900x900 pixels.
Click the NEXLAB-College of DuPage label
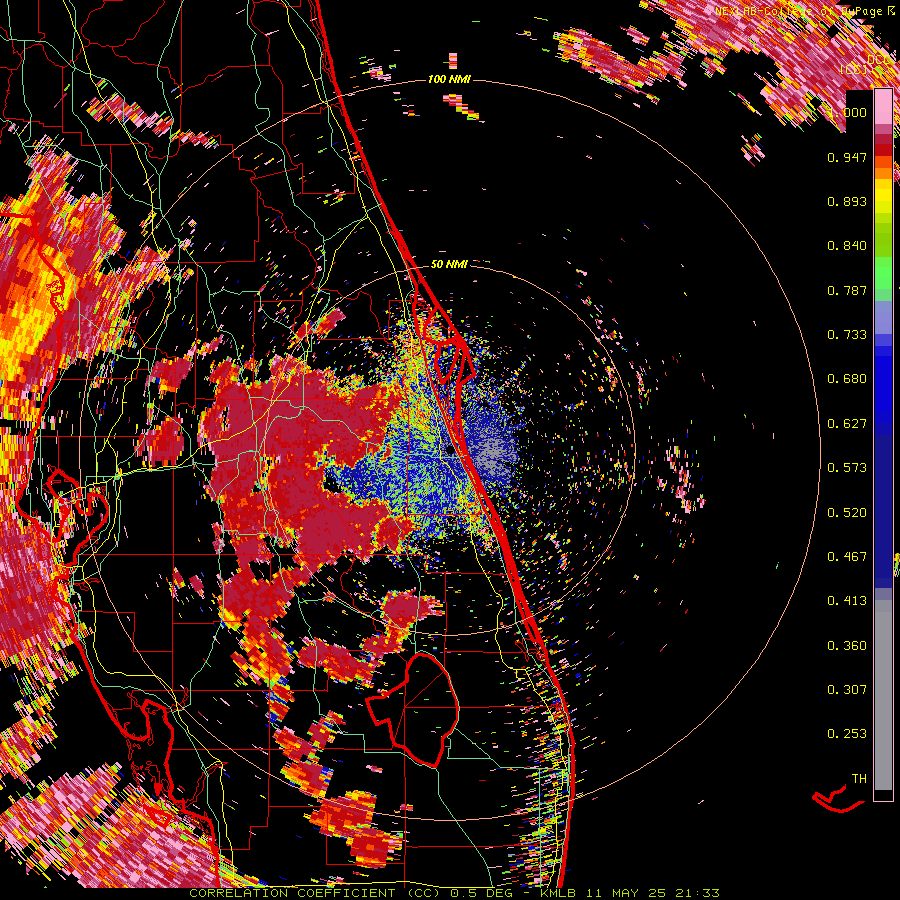[x=800, y=11]
